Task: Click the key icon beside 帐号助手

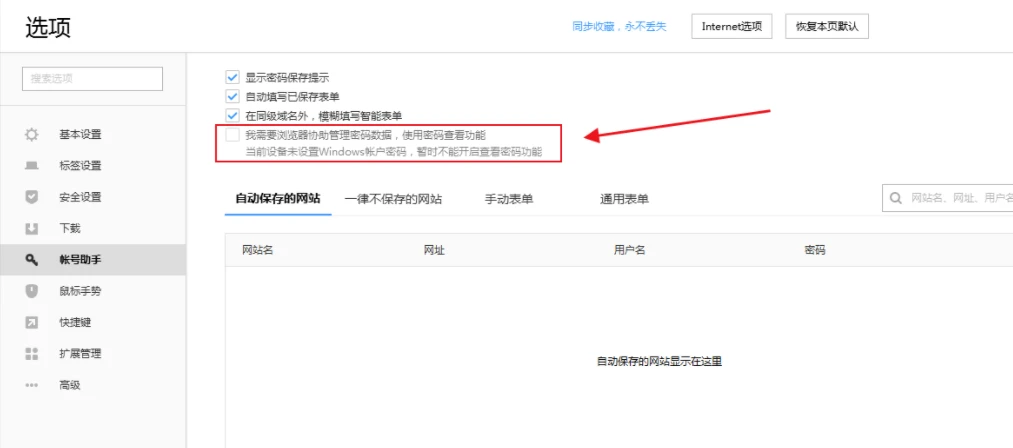Action: coord(32,260)
